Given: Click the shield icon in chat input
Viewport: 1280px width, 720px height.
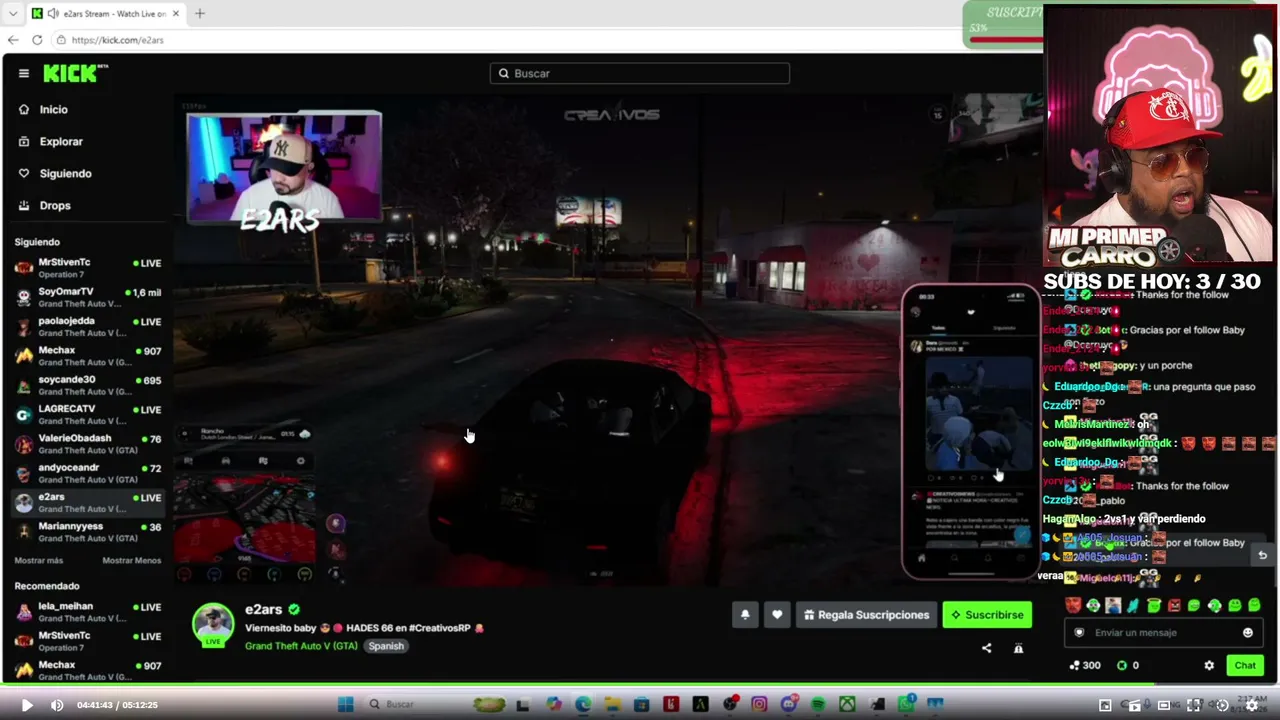Looking at the screenshot, I should (x=1079, y=632).
